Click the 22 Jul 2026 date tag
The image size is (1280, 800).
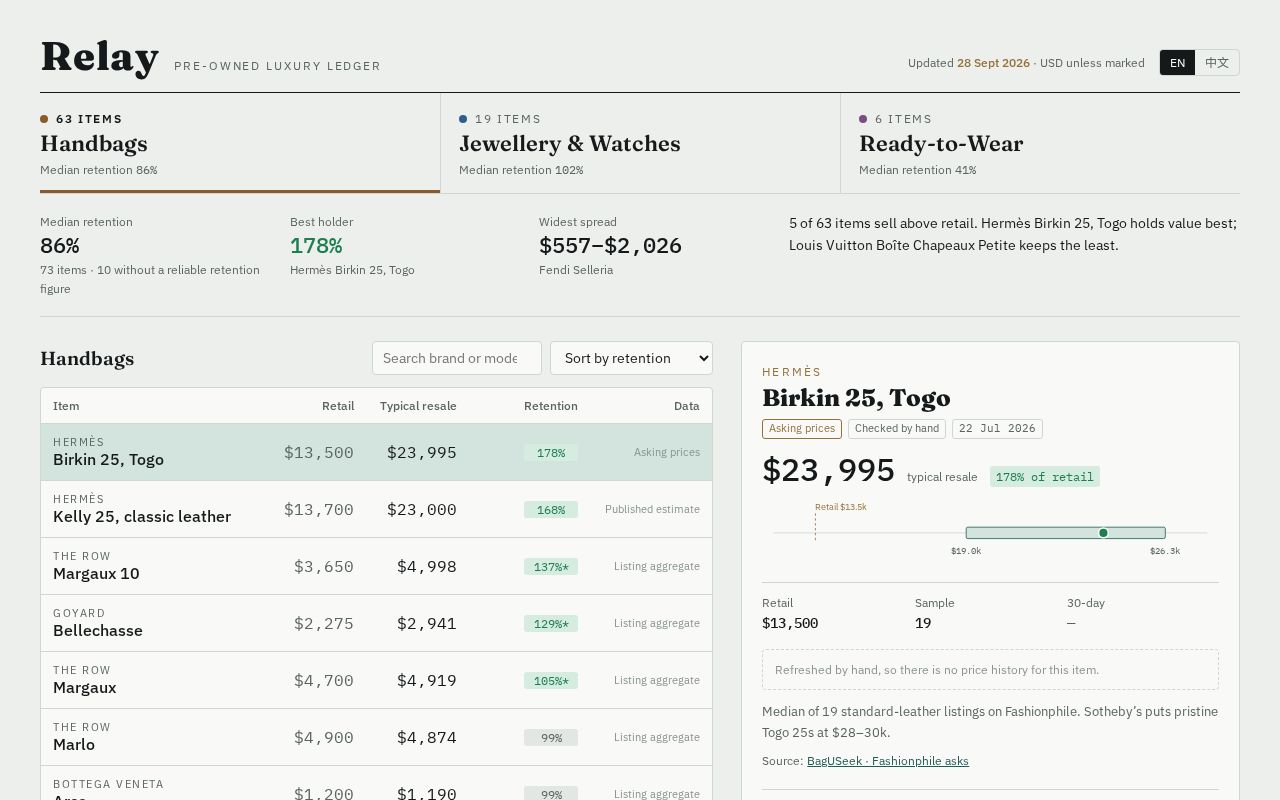997,429
